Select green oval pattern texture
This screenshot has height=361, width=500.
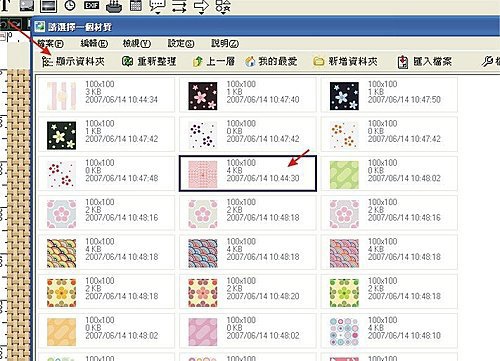389,173
